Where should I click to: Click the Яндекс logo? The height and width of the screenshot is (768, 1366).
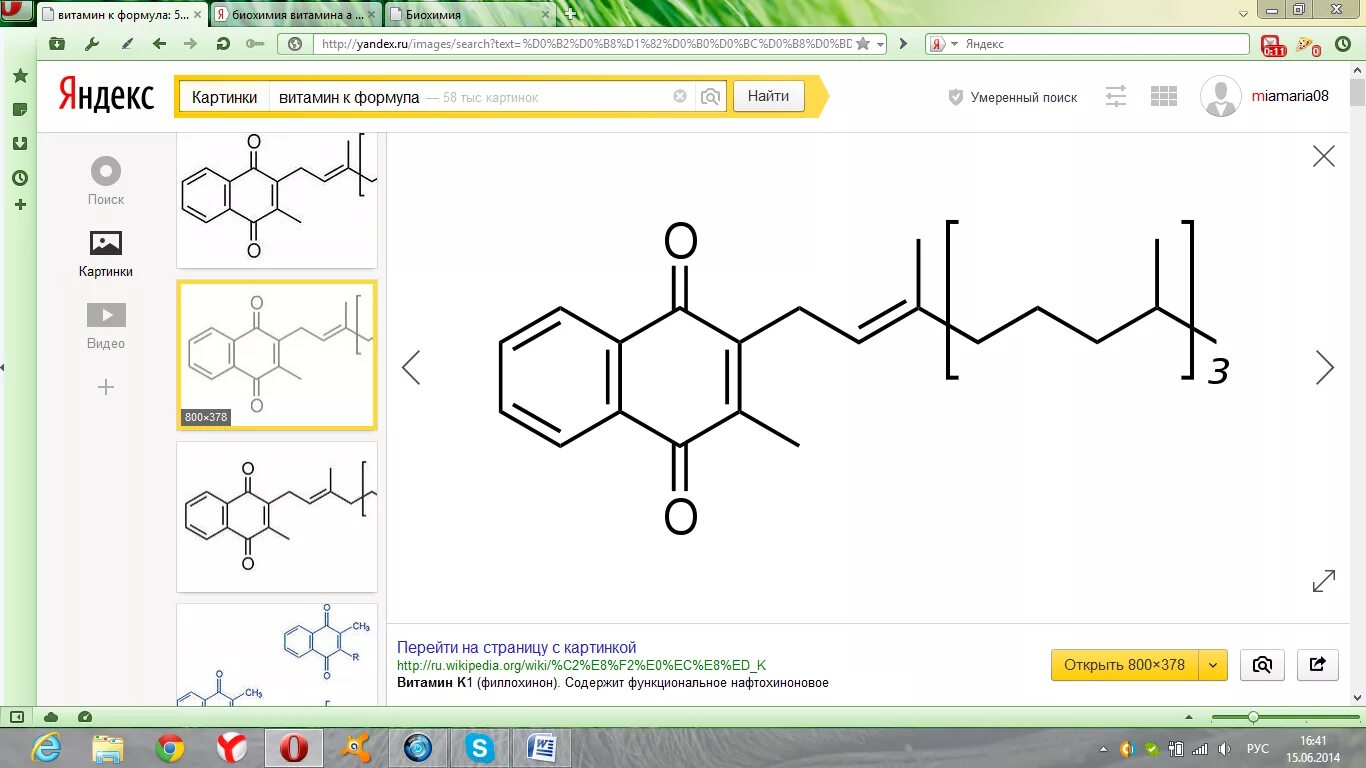pos(106,96)
